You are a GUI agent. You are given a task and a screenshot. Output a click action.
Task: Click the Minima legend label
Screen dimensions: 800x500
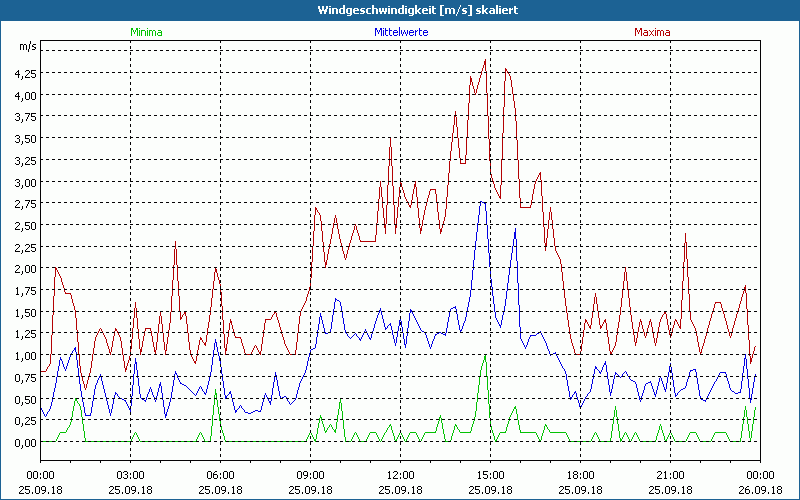(x=146, y=32)
